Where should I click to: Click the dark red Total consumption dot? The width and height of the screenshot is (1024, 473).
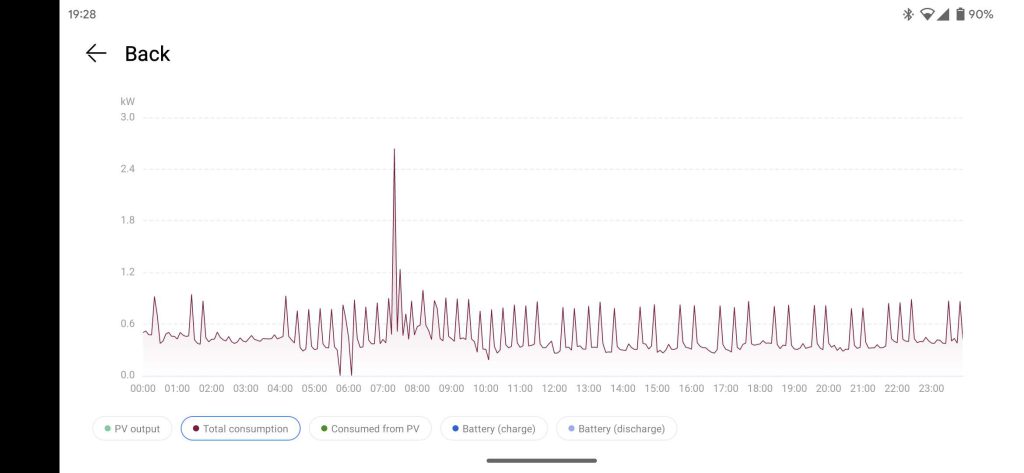(x=196, y=429)
